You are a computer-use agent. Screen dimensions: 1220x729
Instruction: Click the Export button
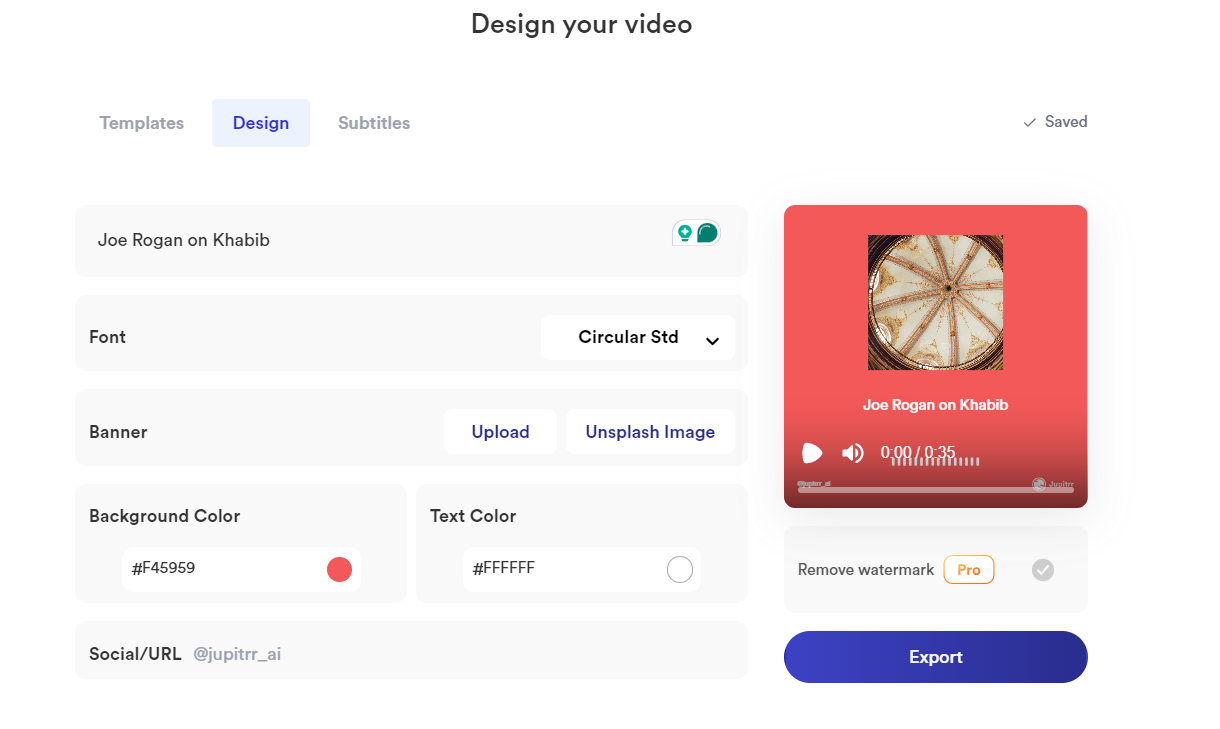(x=936, y=657)
